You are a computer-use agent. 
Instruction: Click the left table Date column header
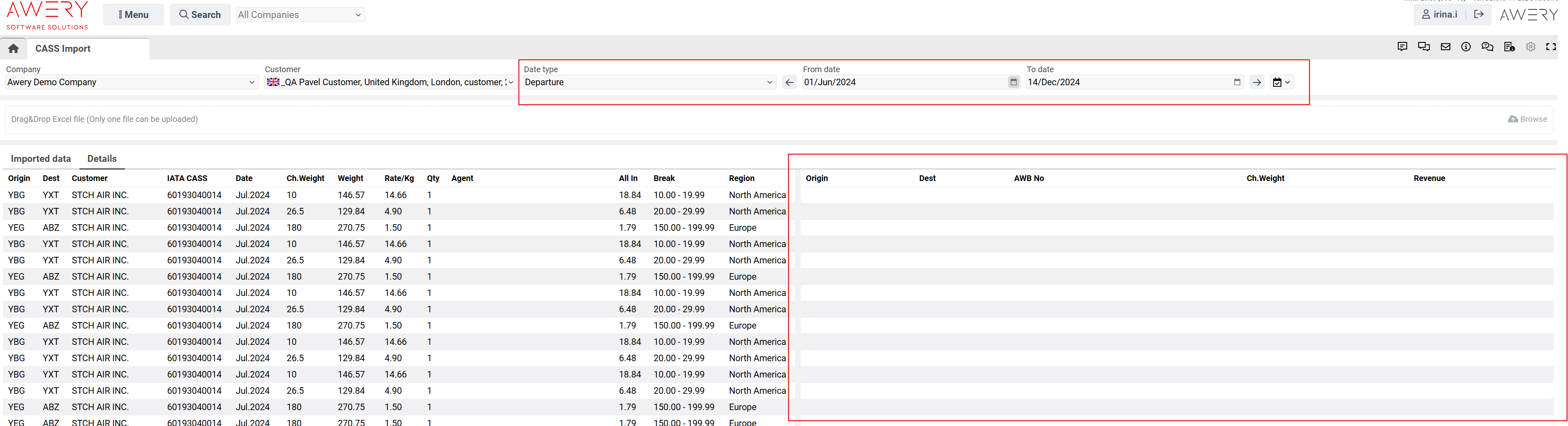244,179
